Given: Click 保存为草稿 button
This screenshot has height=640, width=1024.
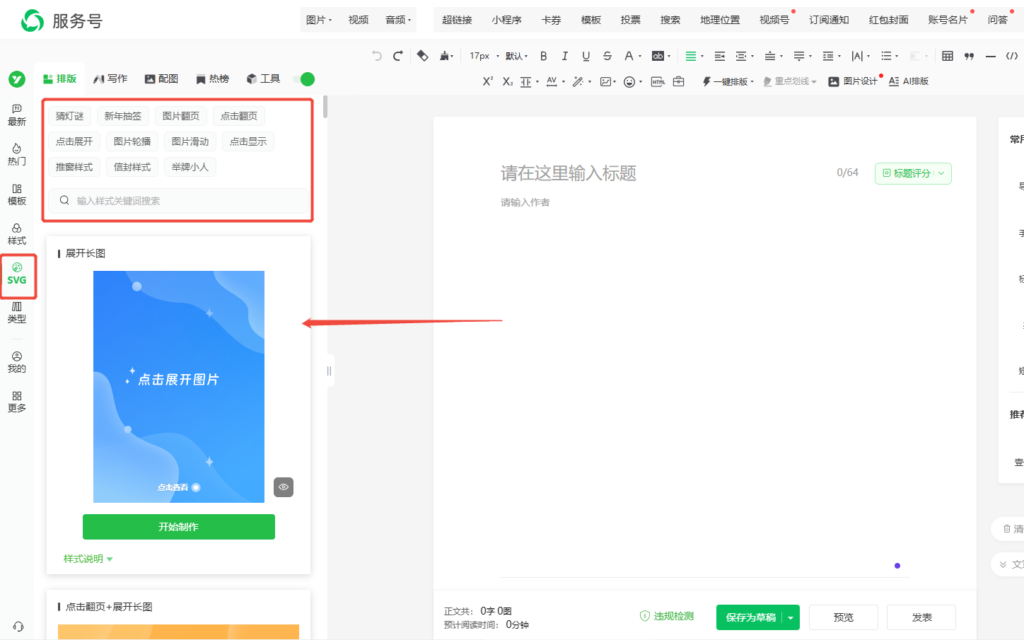Looking at the screenshot, I should click(750, 617).
